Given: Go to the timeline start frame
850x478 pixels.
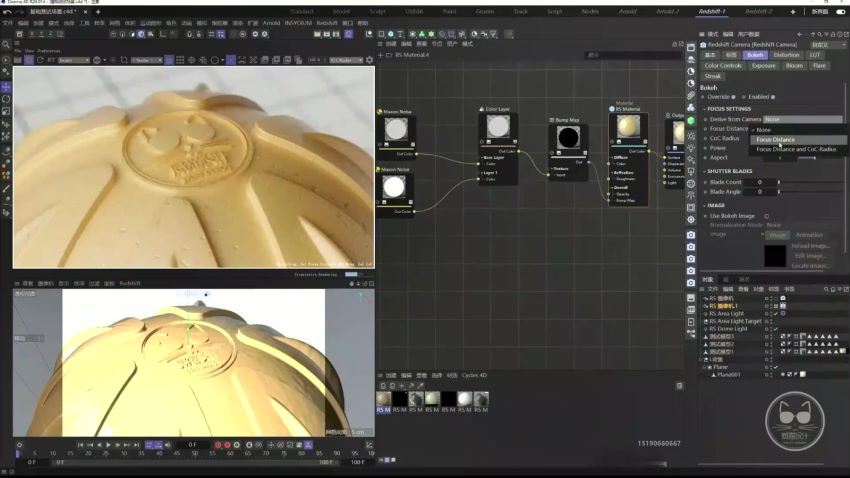Looking at the screenshot, I should tap(80, 445).
